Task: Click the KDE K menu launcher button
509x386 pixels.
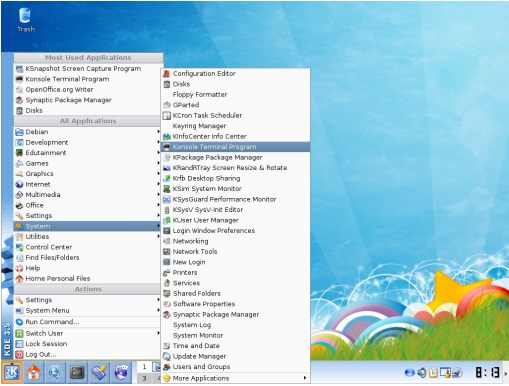Action: tap(12, 373)
